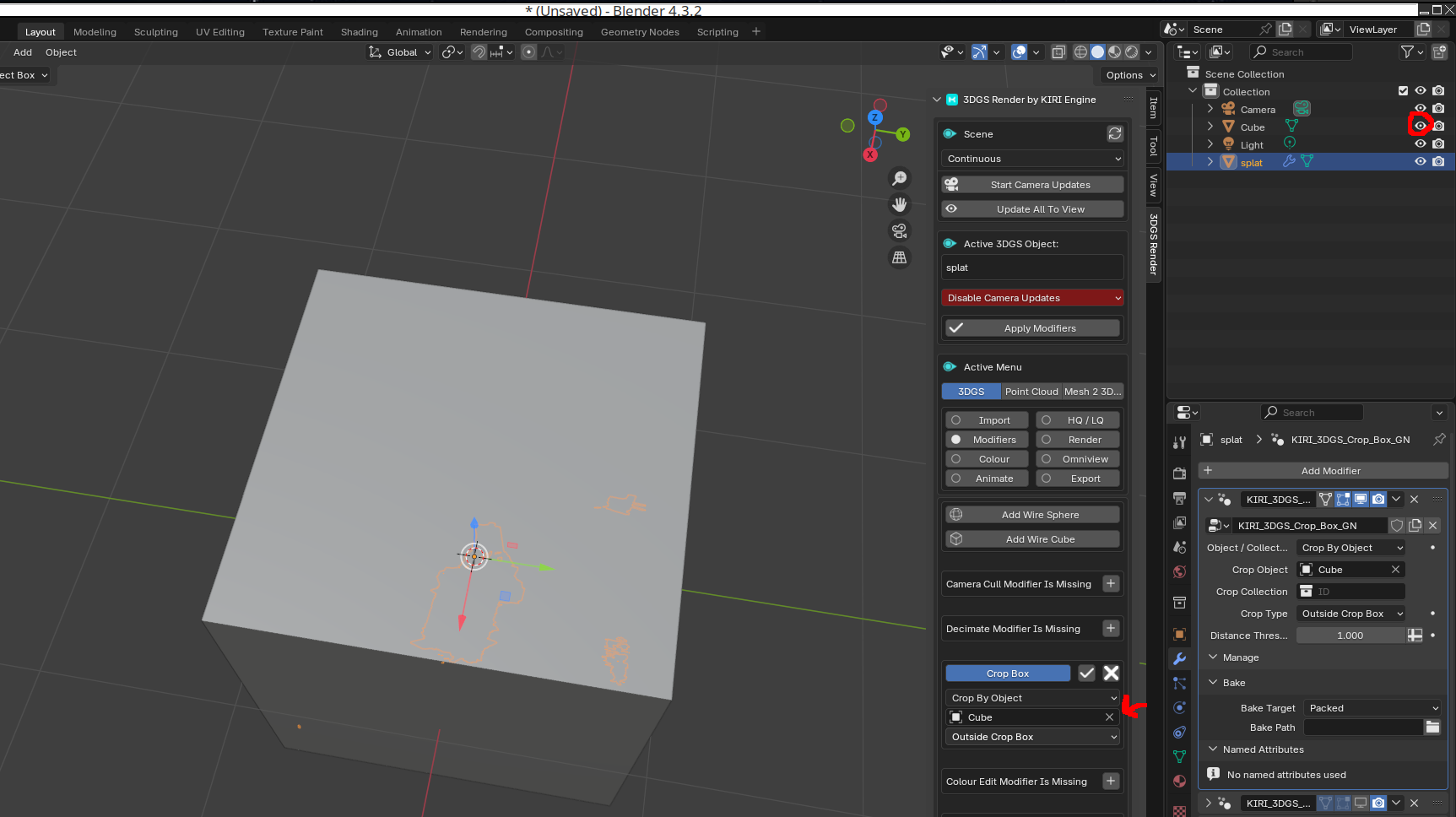Toggle camera view icon in viewport
The width and height of the screenshot is (1456, 817).
tap(900, 231)
